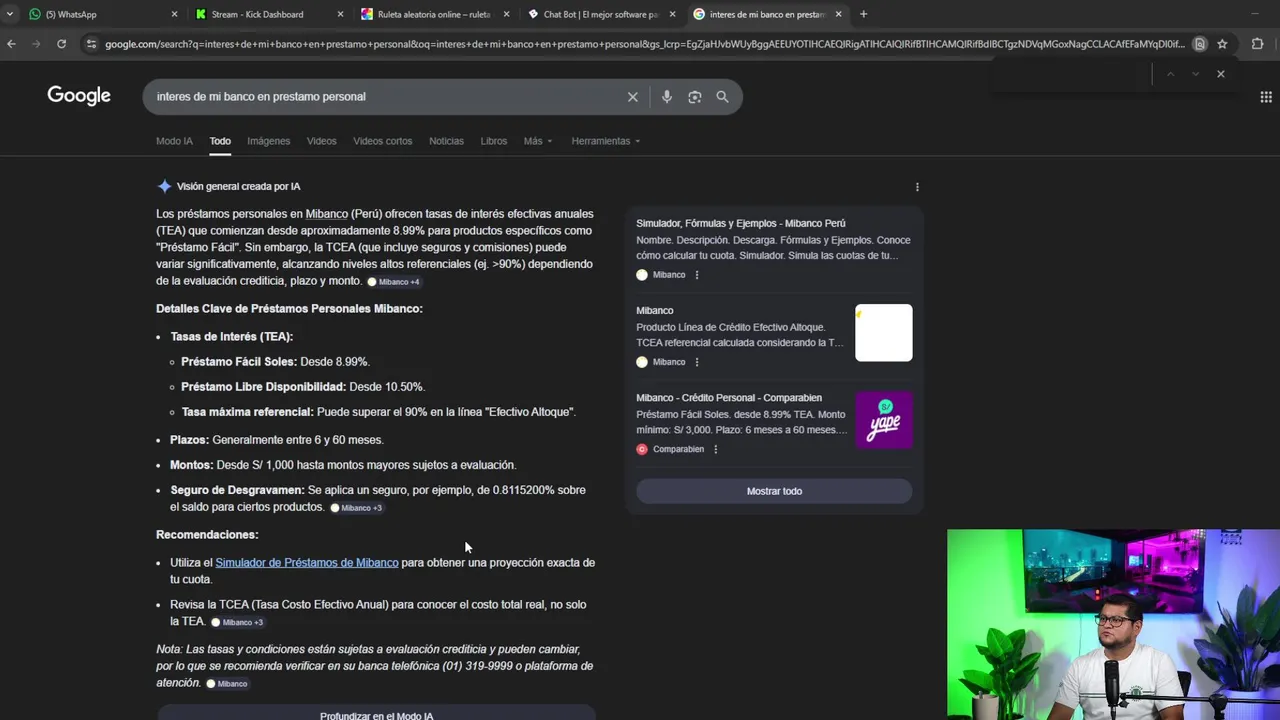Open options for Comparabien source
Viewport: 1280px width, 720px height.
[x=715, y=449]
